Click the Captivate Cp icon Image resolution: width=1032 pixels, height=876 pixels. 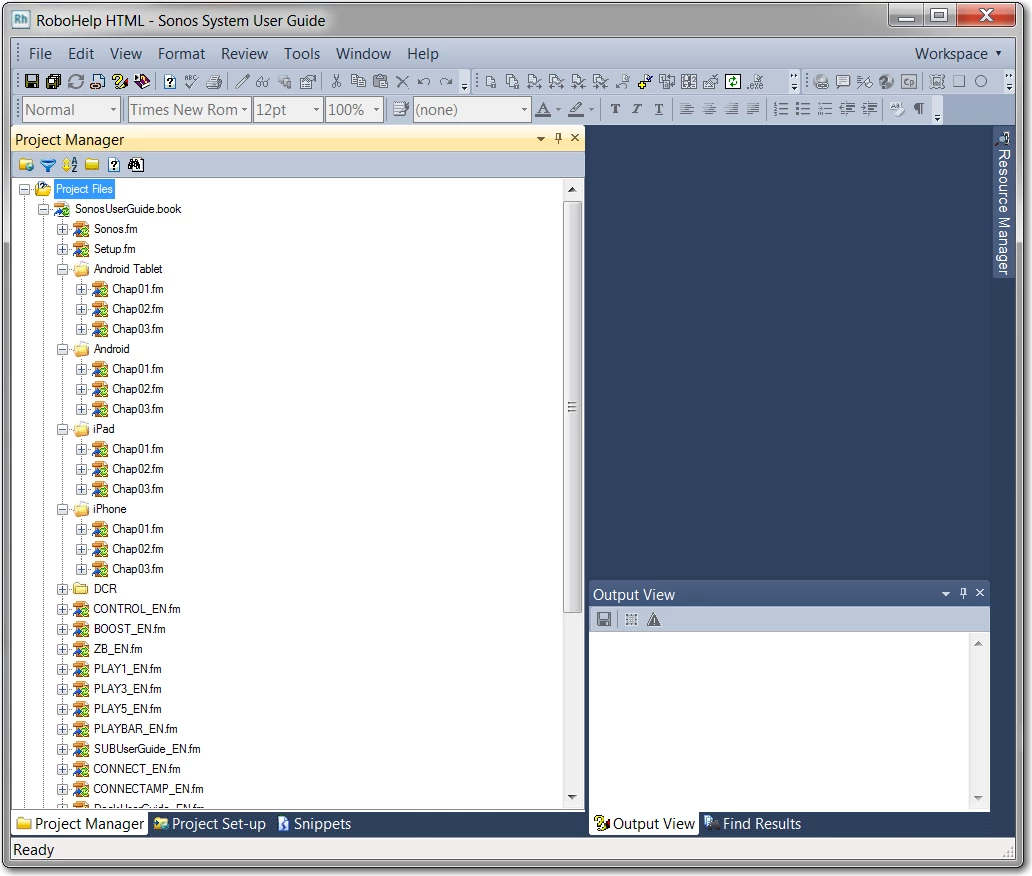coord(909,82)
